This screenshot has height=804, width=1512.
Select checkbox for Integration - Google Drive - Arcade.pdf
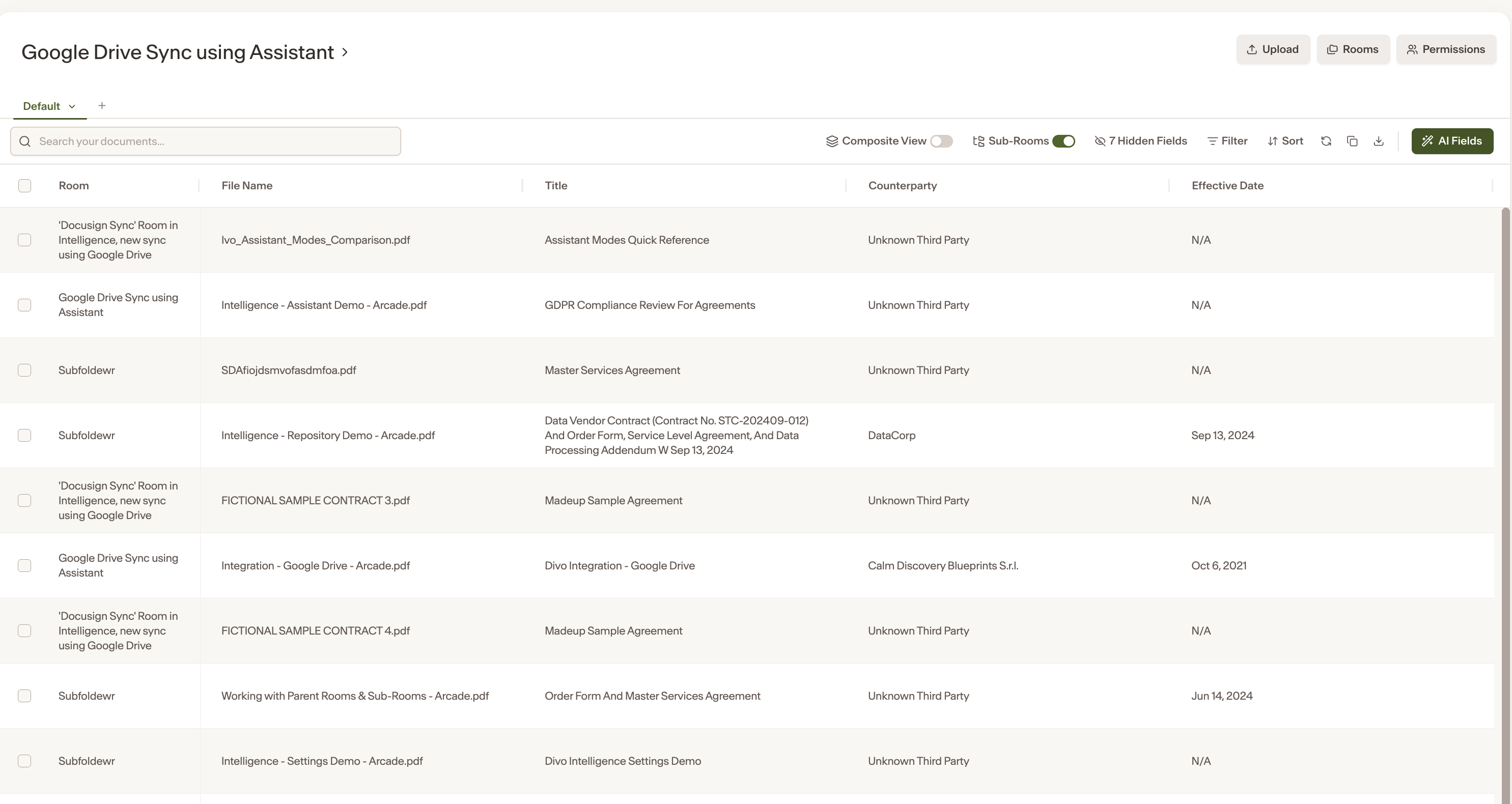coord(24,566)
